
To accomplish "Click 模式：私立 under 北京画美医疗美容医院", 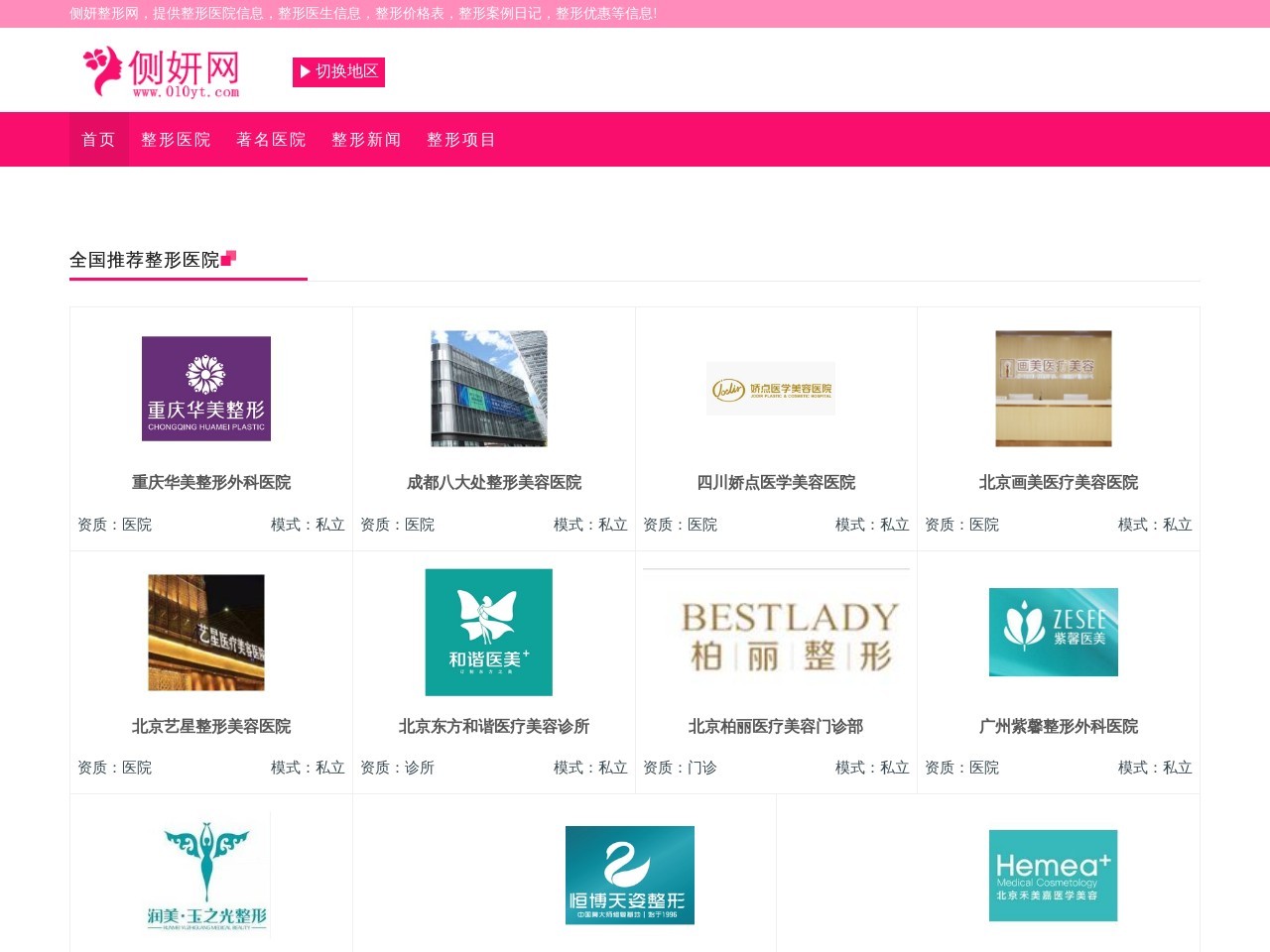I will coord(1155,525).
